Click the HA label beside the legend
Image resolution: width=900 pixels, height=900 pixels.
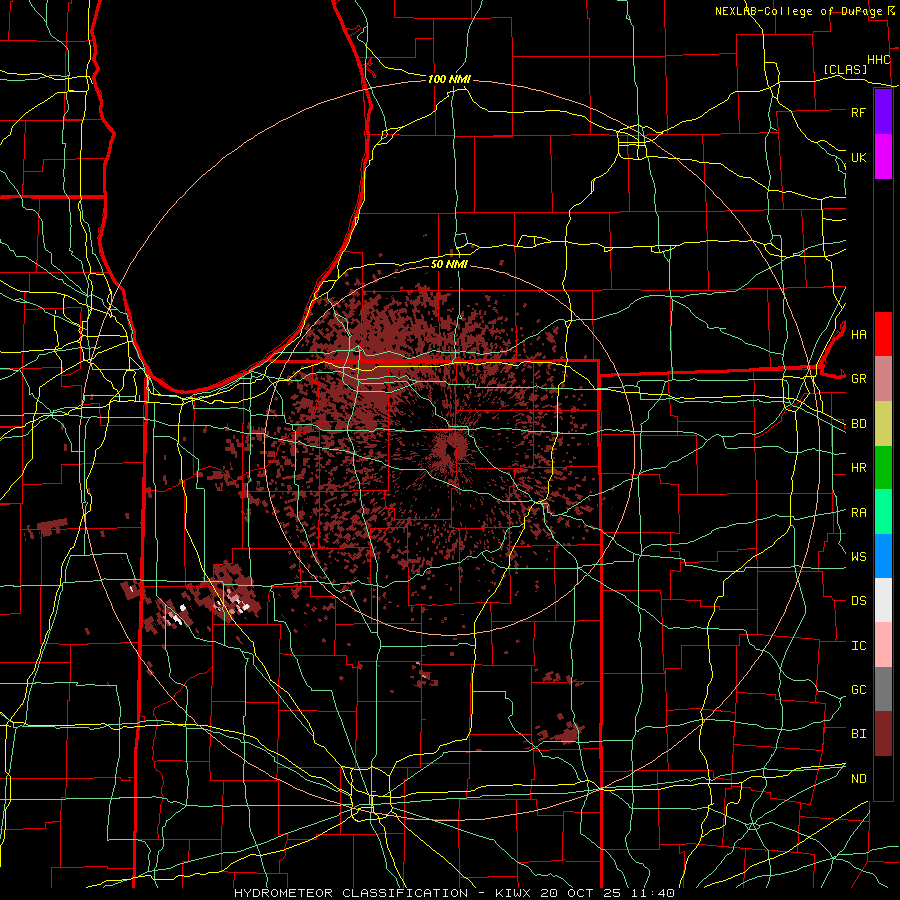[x=858, y=335]
